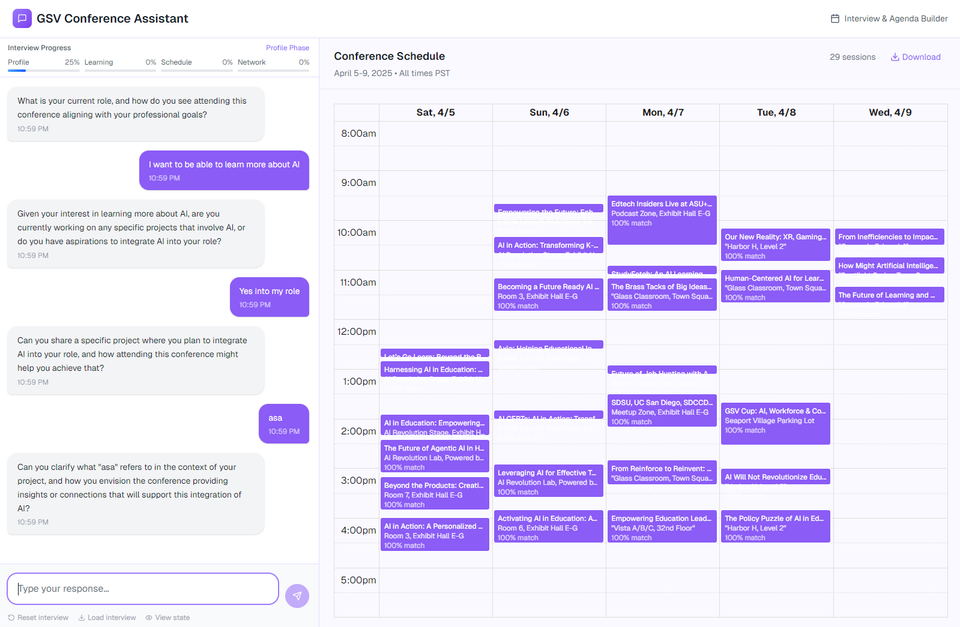Click the Reset interview circular arrow icon
This screenshot has width=960, height=627.
(x=11, y=617)
